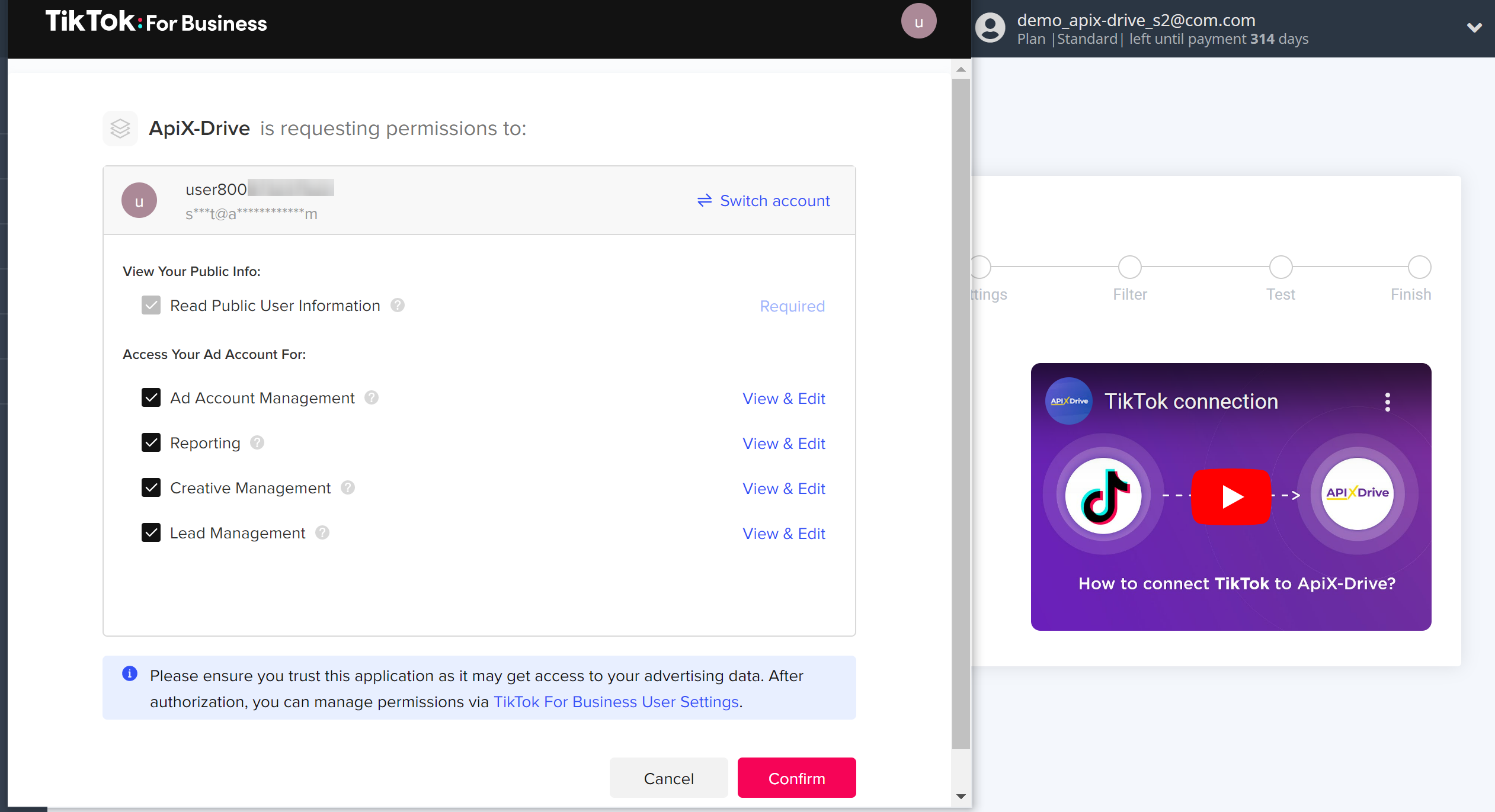Click the help icon next to Lead Management
The width and height of the screenshot is (1495, 812).
pyautogui.click(x=322, y=533)
